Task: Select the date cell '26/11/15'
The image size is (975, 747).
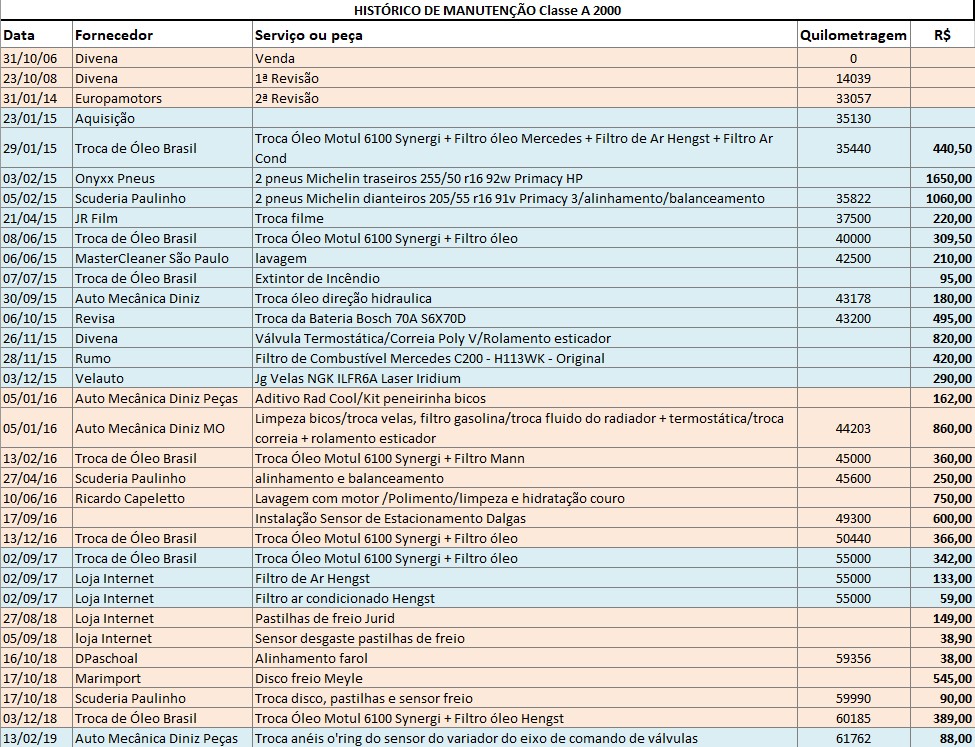Action: (x=37, y=338)
